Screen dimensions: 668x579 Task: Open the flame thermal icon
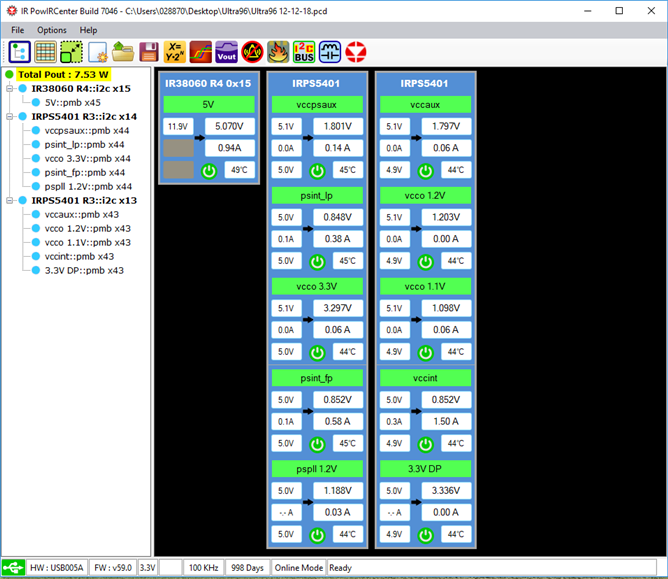click(278, 52)
